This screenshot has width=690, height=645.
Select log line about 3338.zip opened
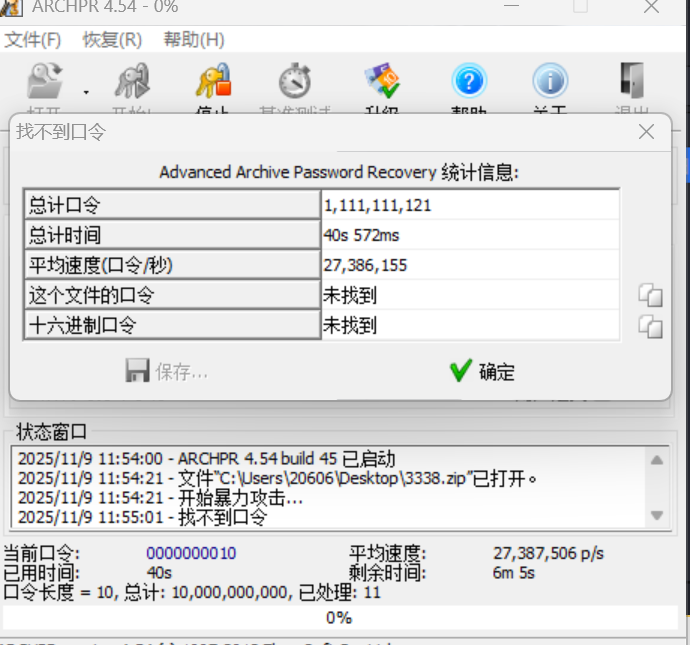(x=277, y=478)
